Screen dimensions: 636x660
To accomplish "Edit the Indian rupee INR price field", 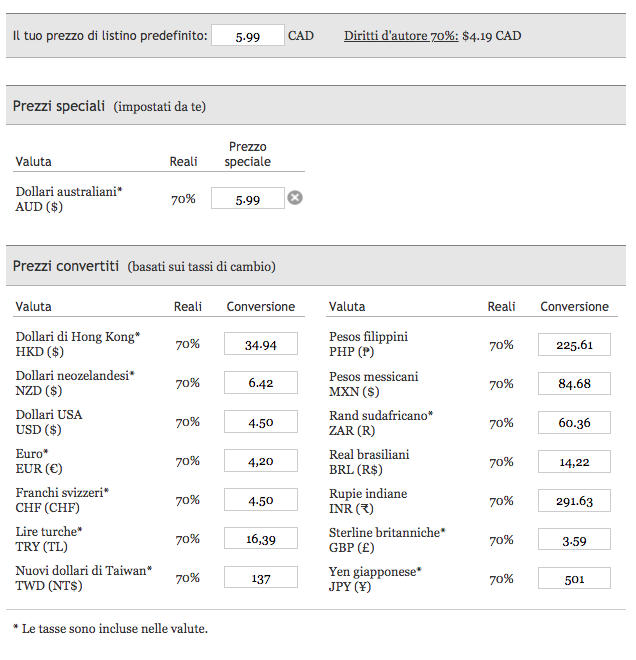I will [574, 500].
